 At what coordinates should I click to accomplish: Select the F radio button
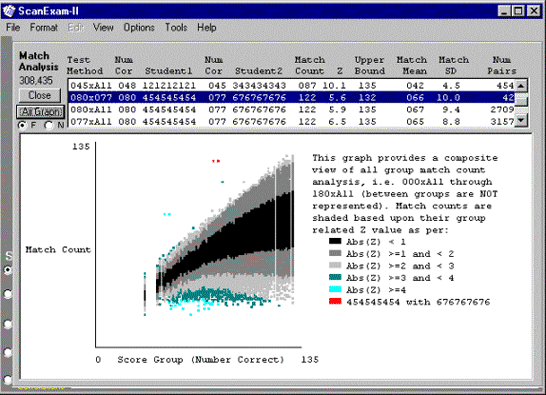(22, 125)
